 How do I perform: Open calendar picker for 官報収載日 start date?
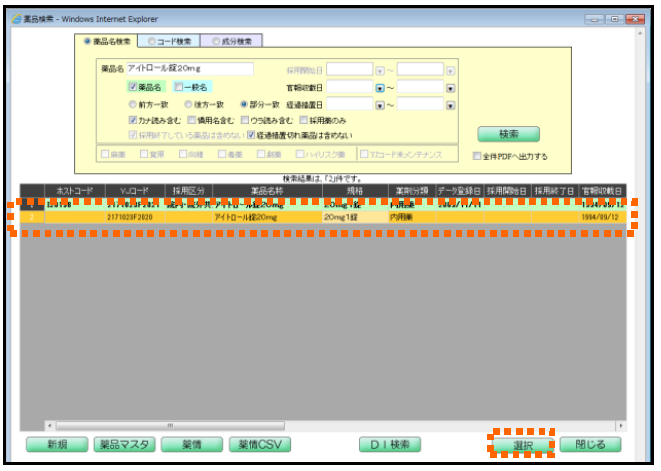380,87
